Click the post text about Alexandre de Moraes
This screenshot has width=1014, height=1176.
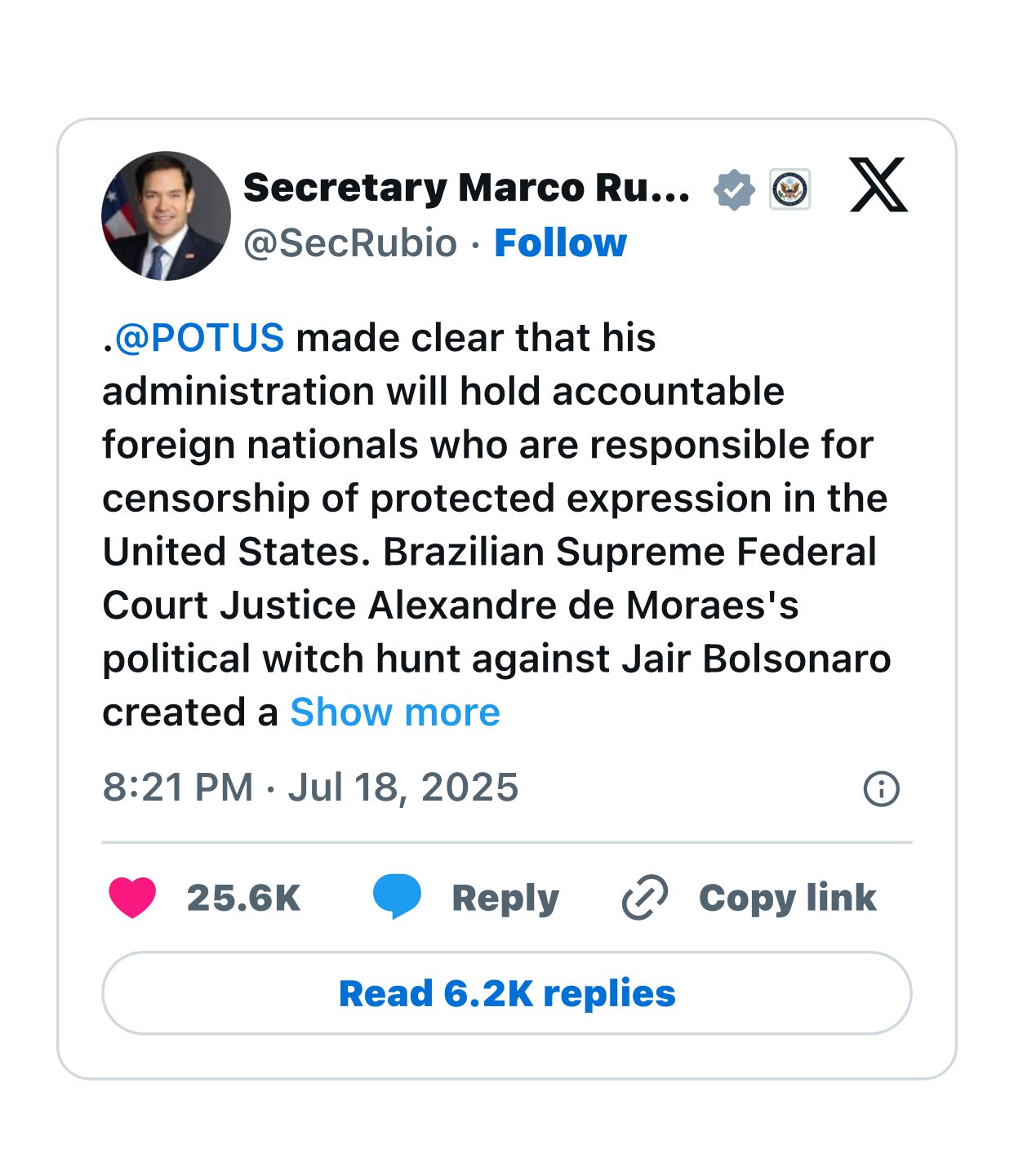(x=450, y=606)
